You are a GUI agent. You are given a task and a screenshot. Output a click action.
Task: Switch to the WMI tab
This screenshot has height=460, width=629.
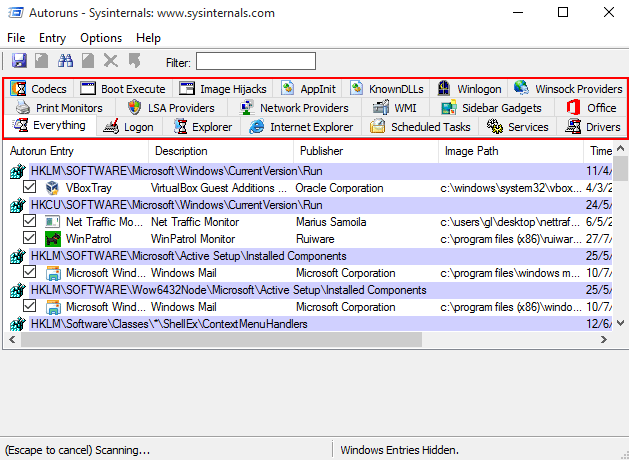coord(396,108)
